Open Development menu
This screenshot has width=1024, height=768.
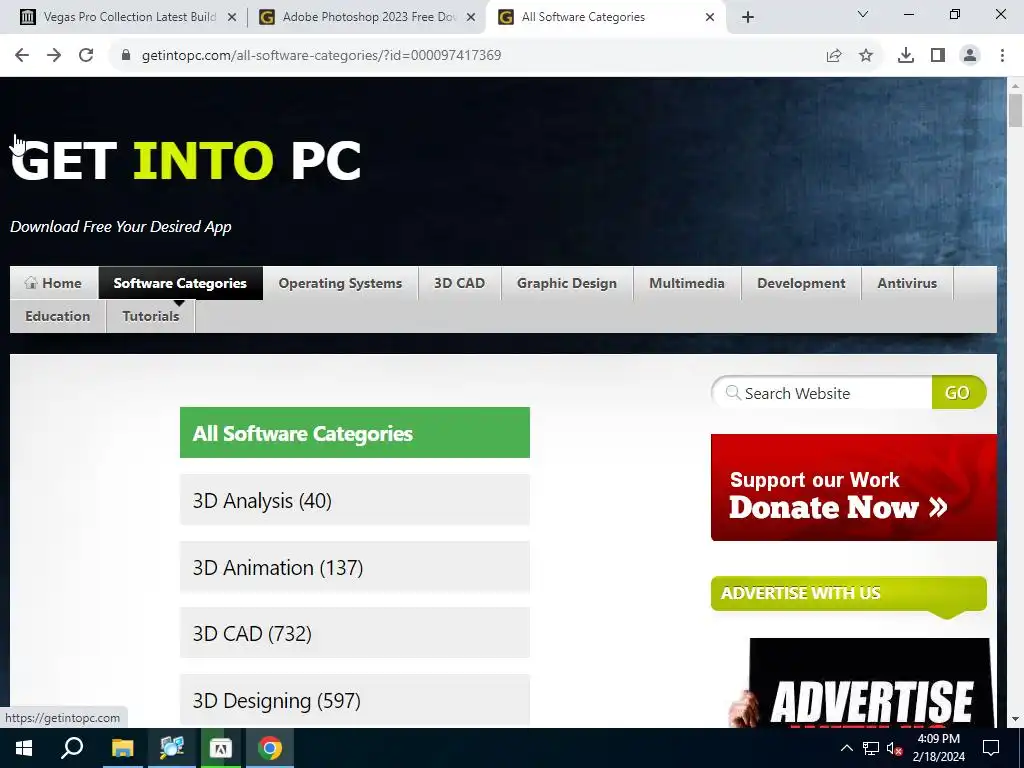801,283
